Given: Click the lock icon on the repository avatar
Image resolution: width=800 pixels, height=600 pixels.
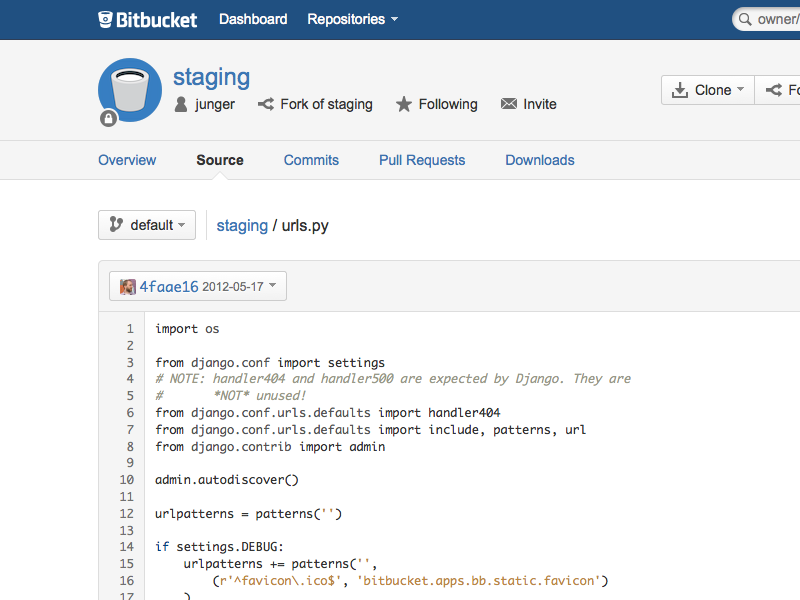Looking at the screenshot, I should pyautogui.click(x=107, y=119).
